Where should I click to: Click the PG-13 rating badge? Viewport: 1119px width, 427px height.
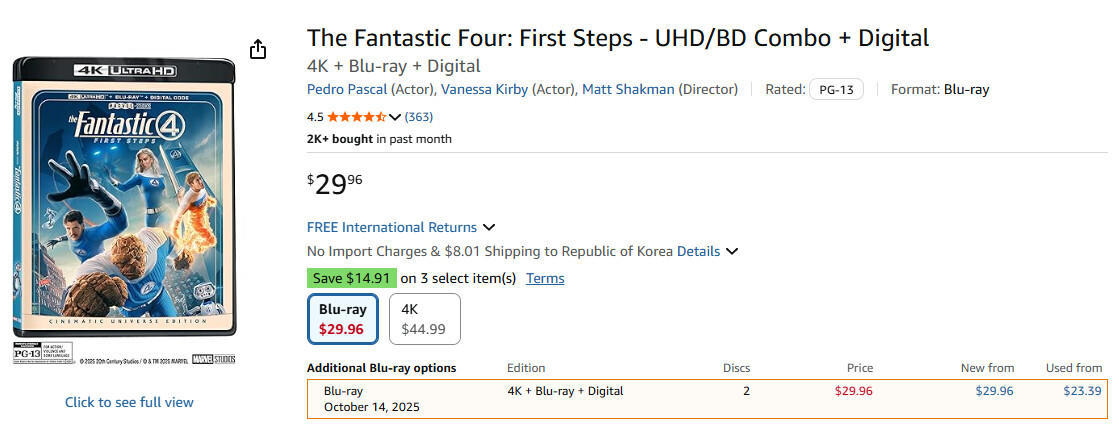[x=836, y=89]
